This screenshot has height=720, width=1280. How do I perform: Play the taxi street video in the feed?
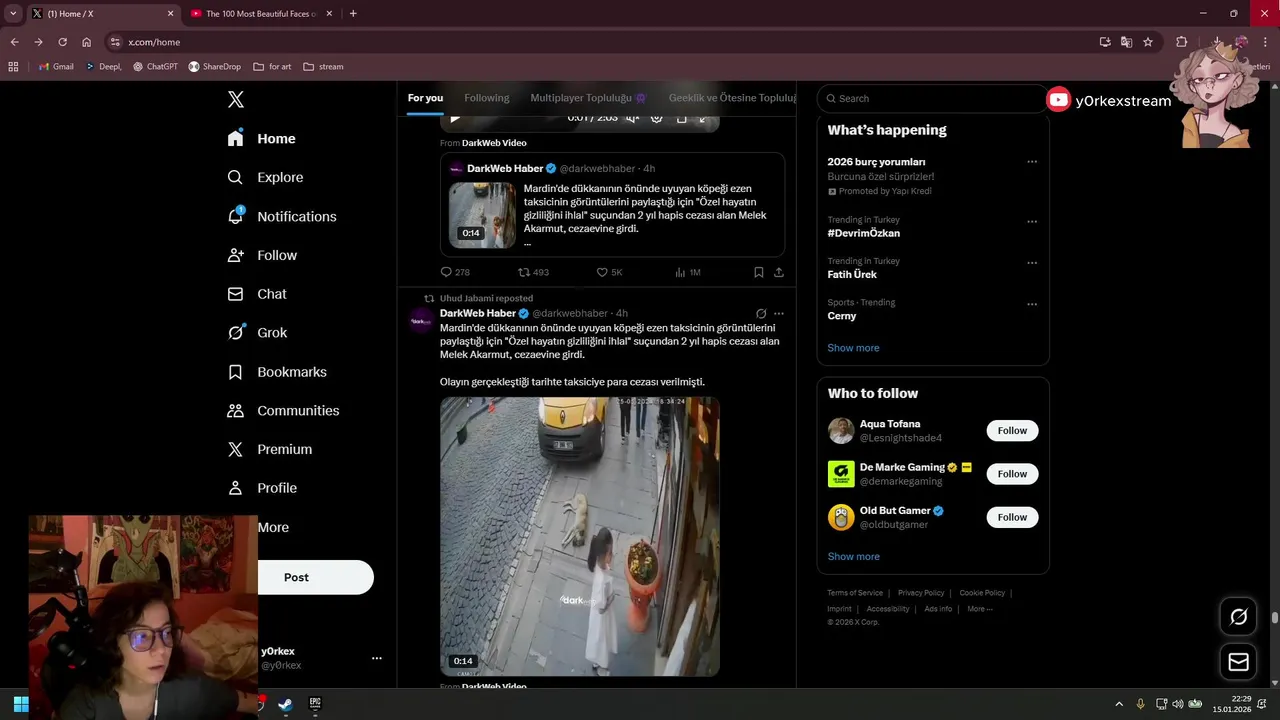pyautogui.click(x=580, y=536)
